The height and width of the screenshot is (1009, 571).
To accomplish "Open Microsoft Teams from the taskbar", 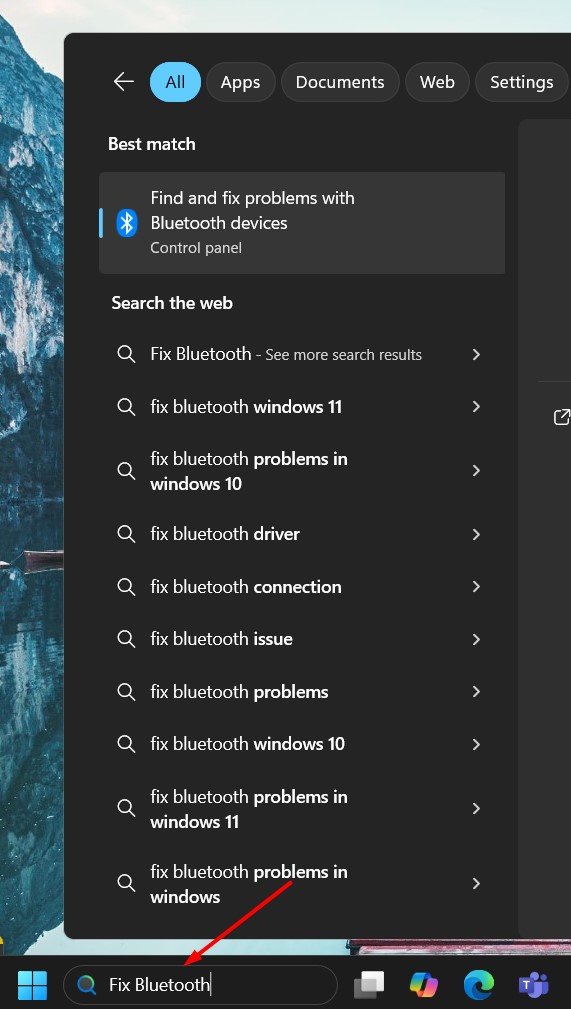I will pyautogui.click(x=534, y=985).
